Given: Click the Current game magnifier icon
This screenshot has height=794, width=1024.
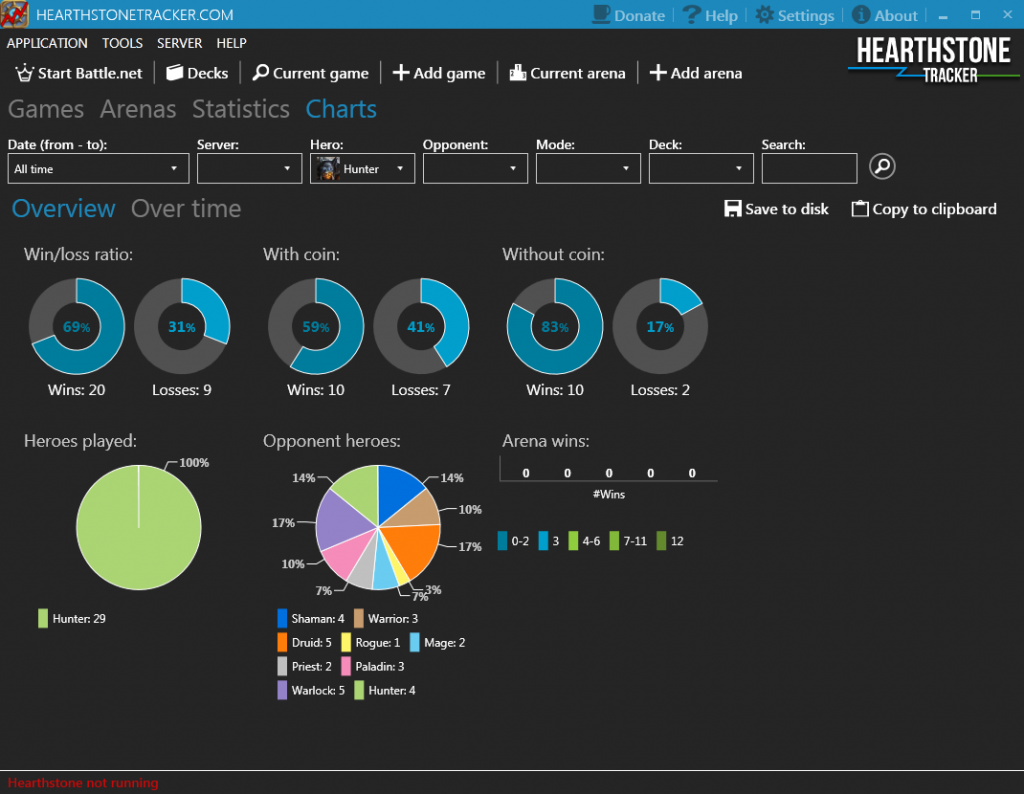Looking at the screenshot, I should click(x=261, y=72).
